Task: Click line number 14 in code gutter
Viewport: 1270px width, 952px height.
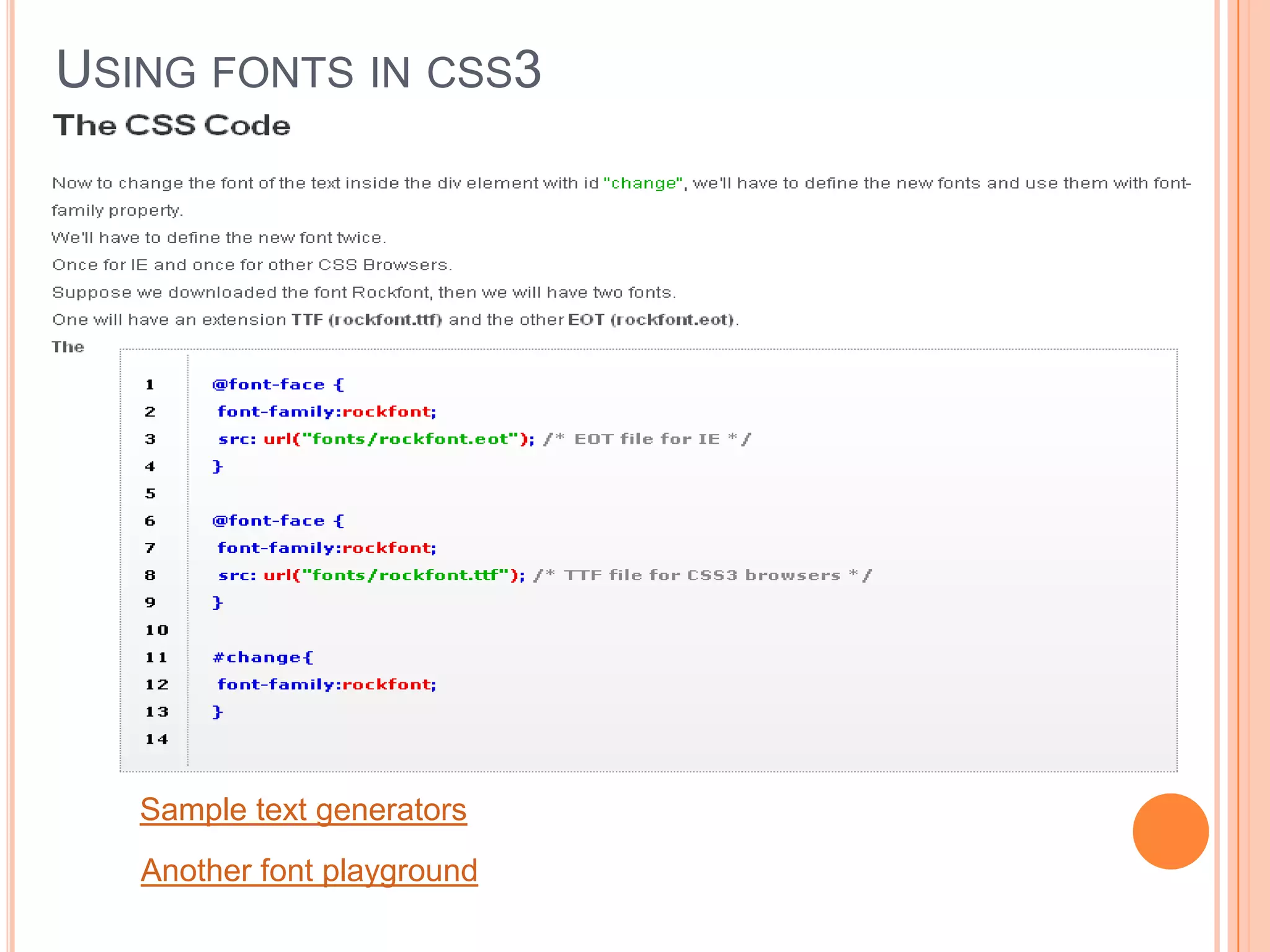Action: (x=157, y=739)
